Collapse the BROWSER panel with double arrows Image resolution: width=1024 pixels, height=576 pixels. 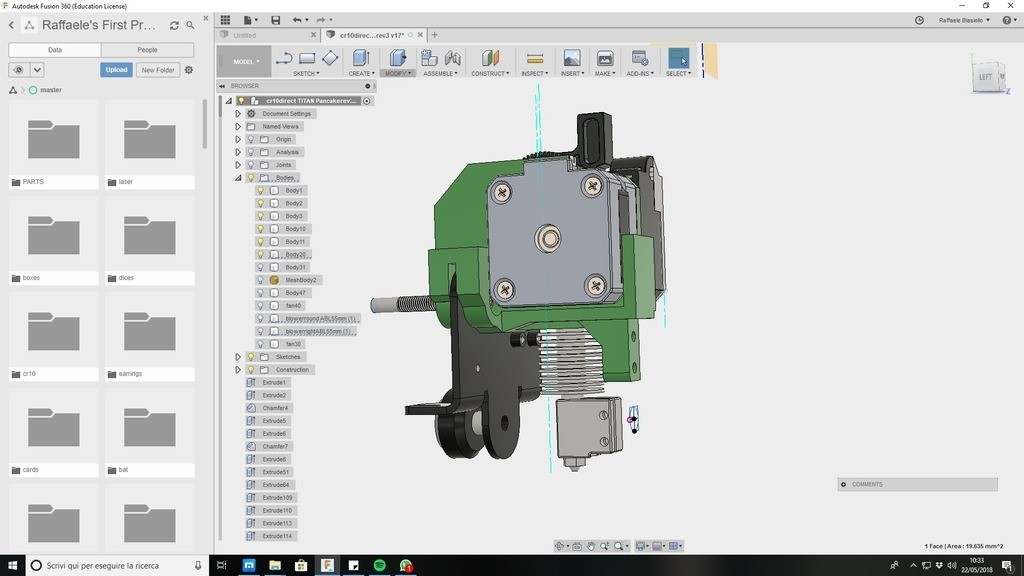pyautogui.click(x=222, y=86)
